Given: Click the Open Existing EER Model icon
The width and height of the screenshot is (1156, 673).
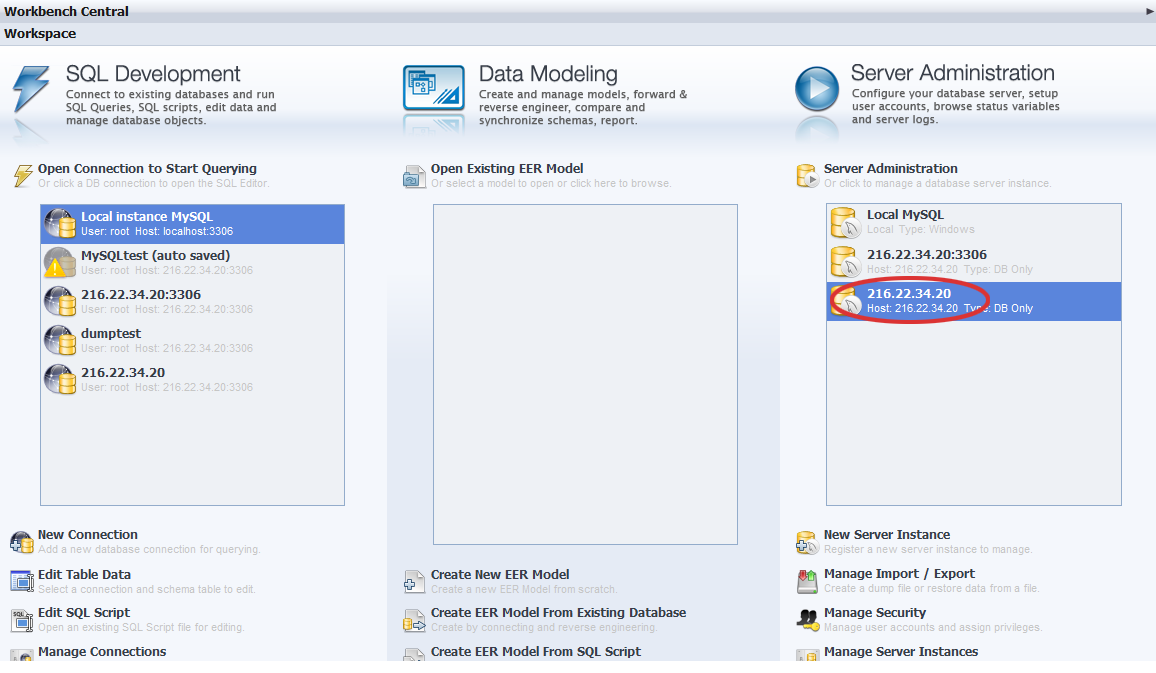Looking at the screenshot, I should click(x=414, y=176).
